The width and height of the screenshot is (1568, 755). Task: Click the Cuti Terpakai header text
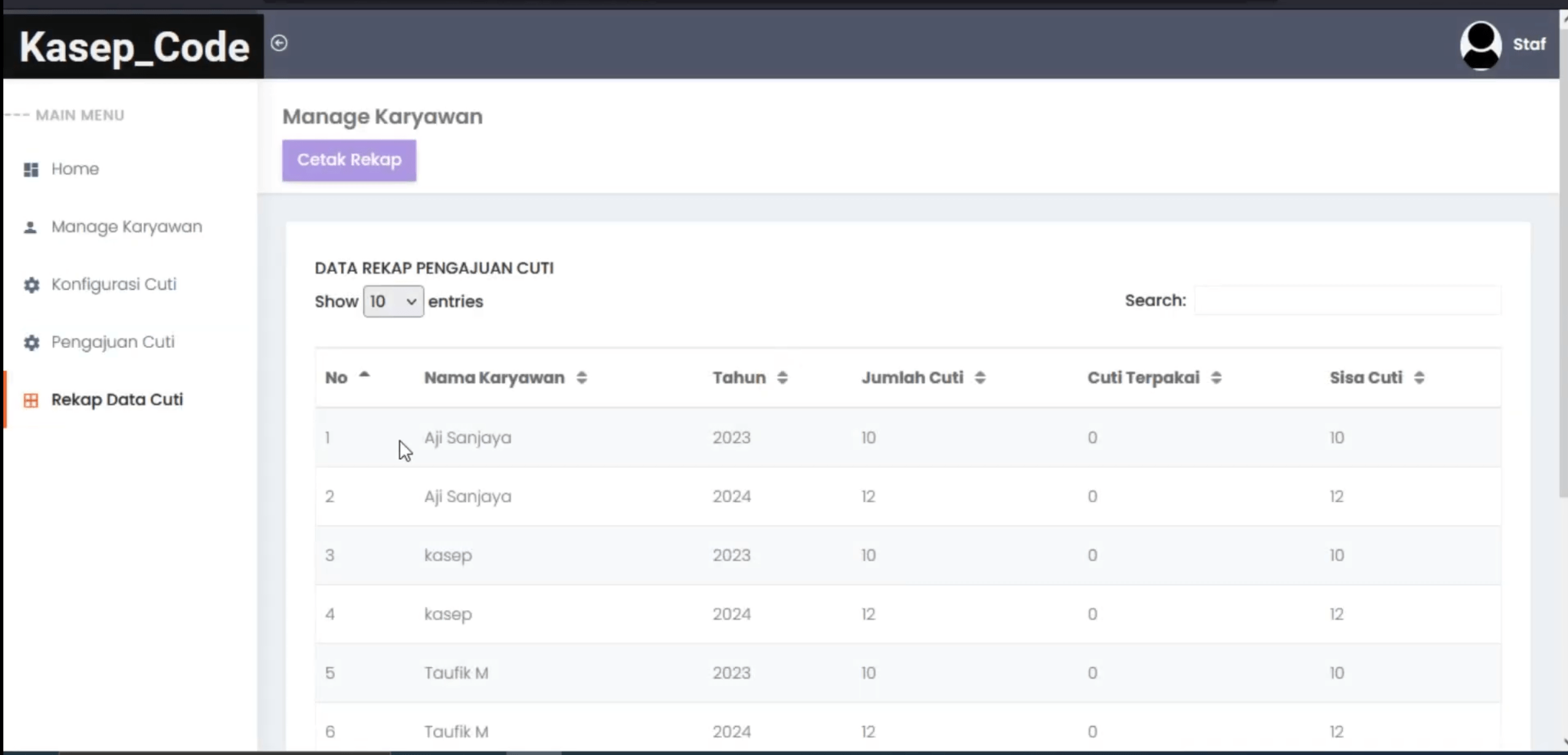click(x=1144, y=378)
